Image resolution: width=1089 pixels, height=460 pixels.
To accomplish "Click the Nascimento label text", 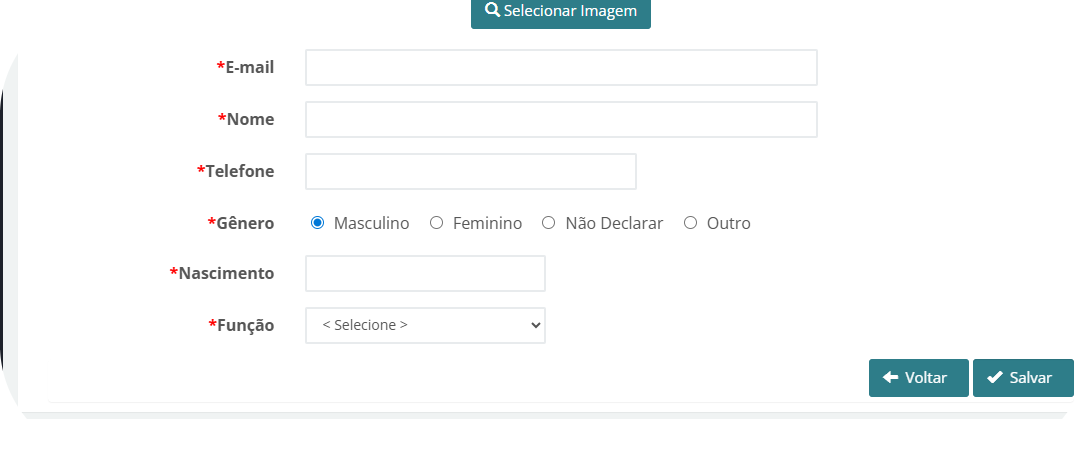I will [x=225, y=273].
